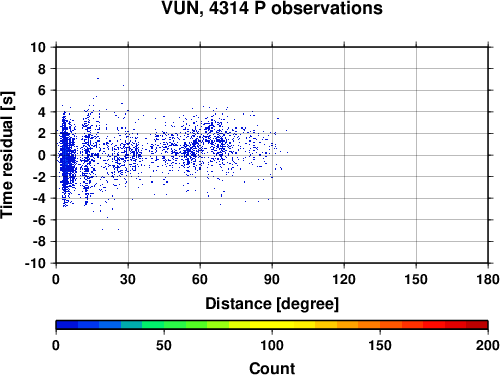
Task: Click y-axis tick label 8
Action: [42, 69]
